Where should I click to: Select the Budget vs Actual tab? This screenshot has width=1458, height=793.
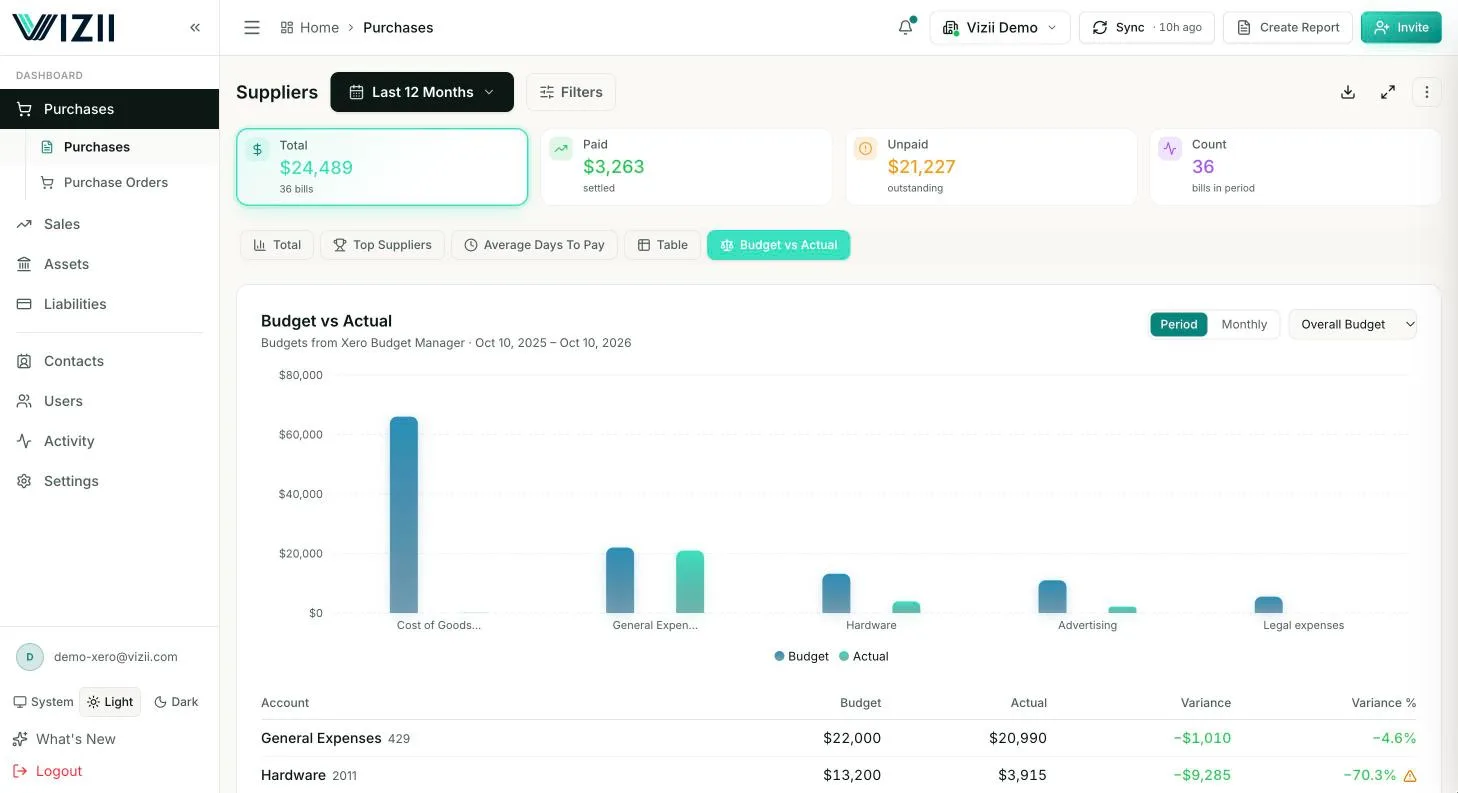[778, 245]
